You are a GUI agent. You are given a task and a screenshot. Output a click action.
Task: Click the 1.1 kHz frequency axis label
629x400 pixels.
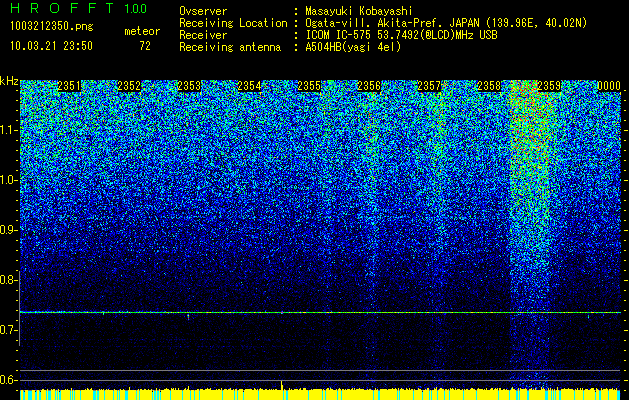pos(8,130)
